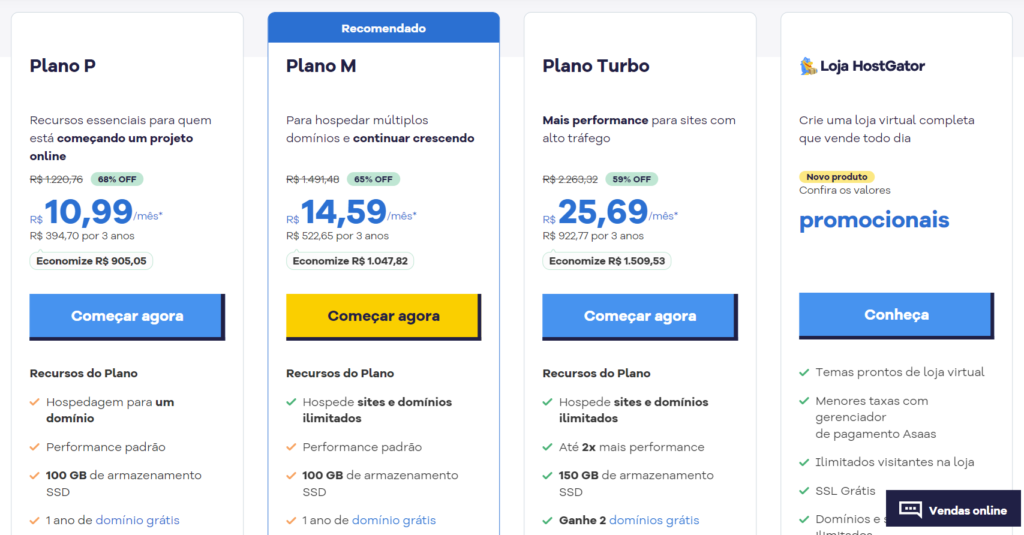Click the 59% OFF badge on Plano Turbo
The height and width of the screenshot is (535, 1024).
632,179
